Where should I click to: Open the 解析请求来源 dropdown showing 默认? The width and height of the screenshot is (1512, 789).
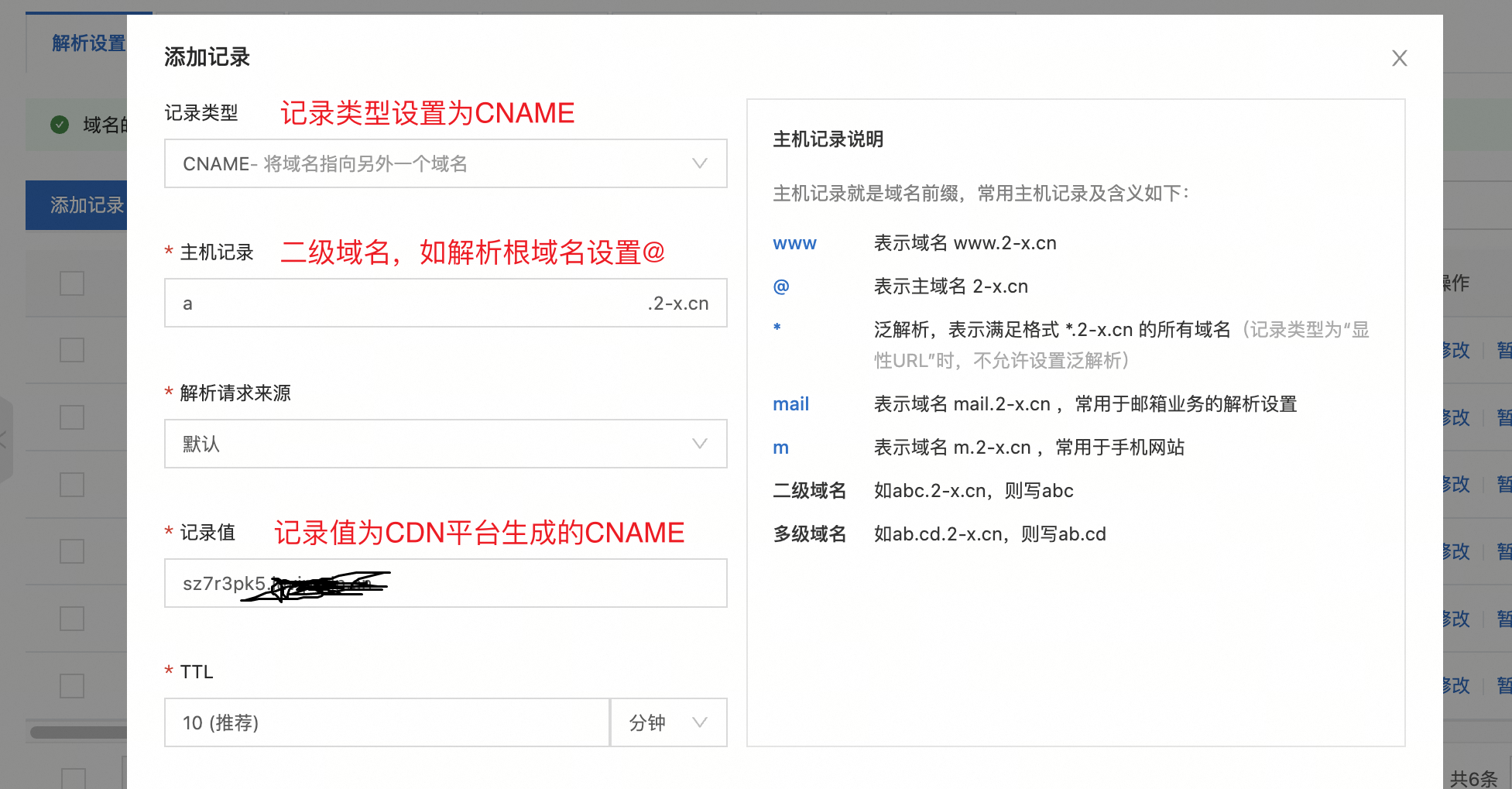445,444
